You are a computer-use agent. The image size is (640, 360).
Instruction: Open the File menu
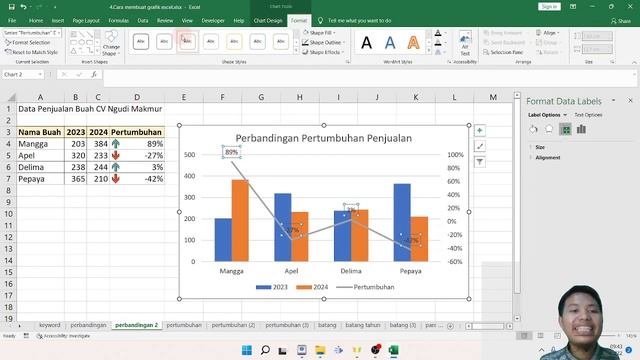click(x=12, y=20)
